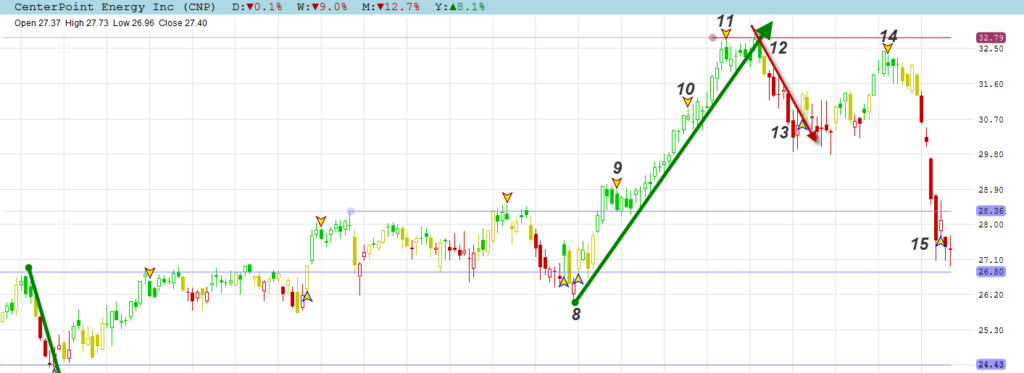Select the pink dot on 32.79 line
The height and width of the screenshot is (373, 1024).
click(x=713, y=38)
